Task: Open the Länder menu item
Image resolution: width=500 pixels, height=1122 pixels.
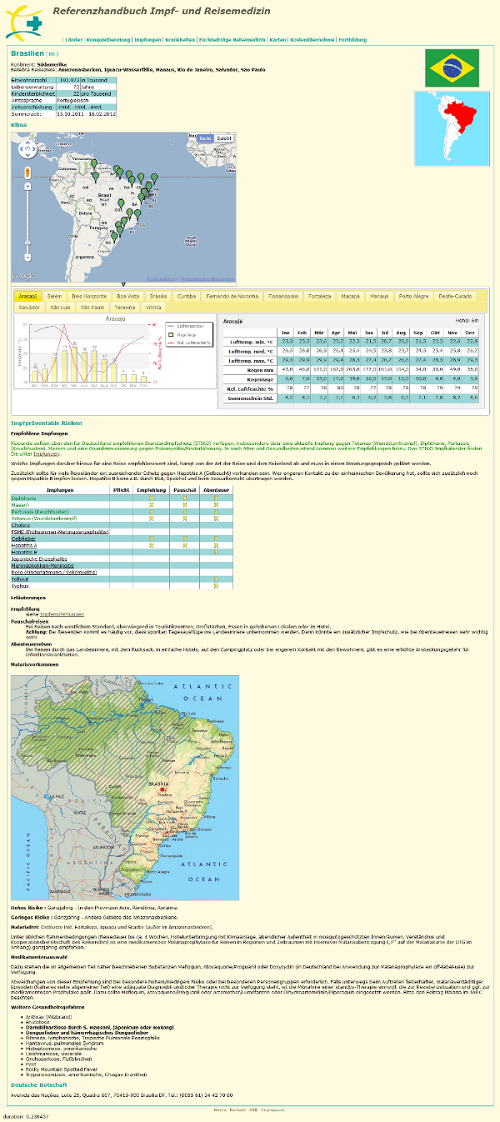Action: [74, 39]
